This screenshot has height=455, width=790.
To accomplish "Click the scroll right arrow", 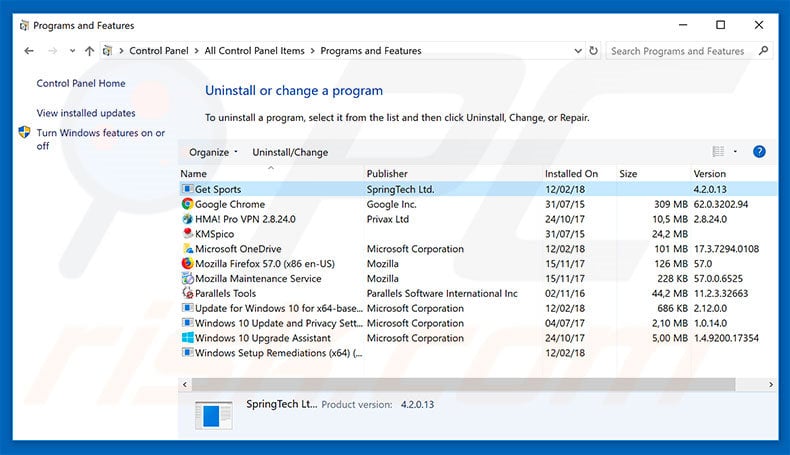I will coord(771,384).
